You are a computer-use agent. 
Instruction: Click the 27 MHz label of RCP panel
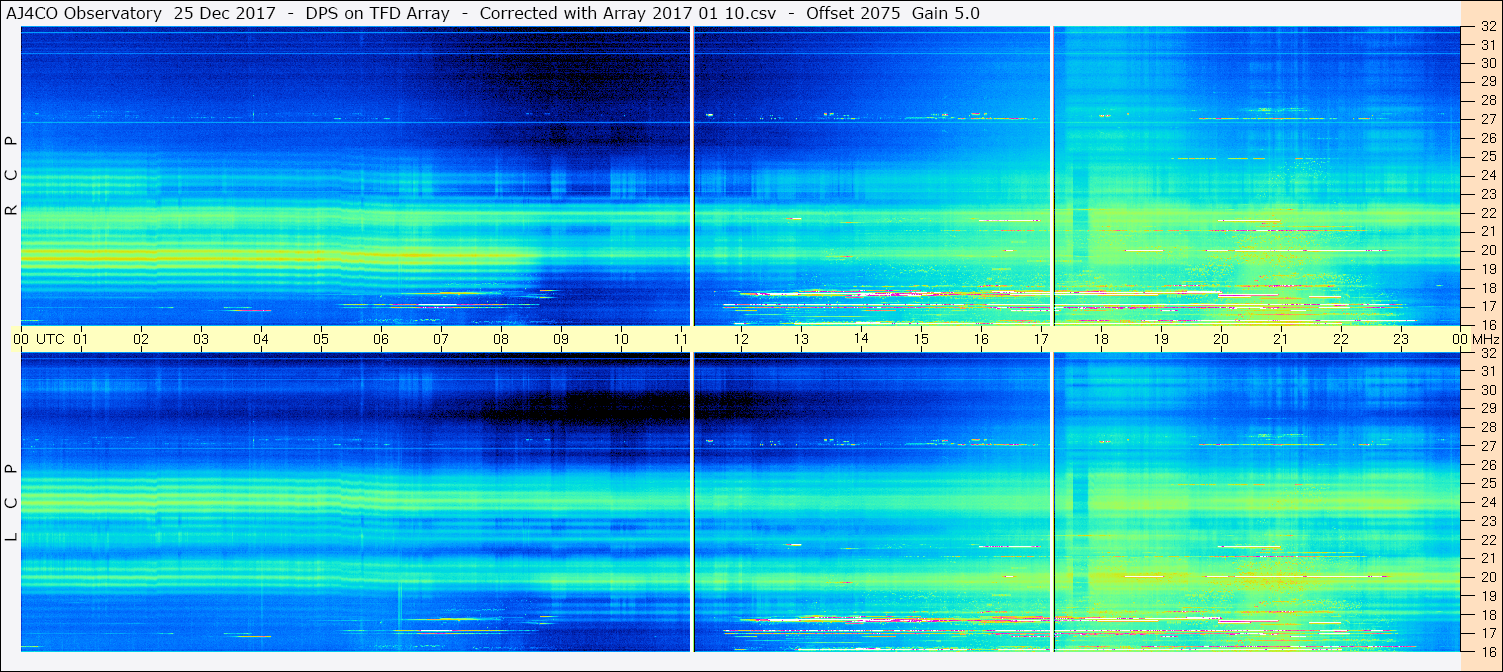tap(1488, 119)
